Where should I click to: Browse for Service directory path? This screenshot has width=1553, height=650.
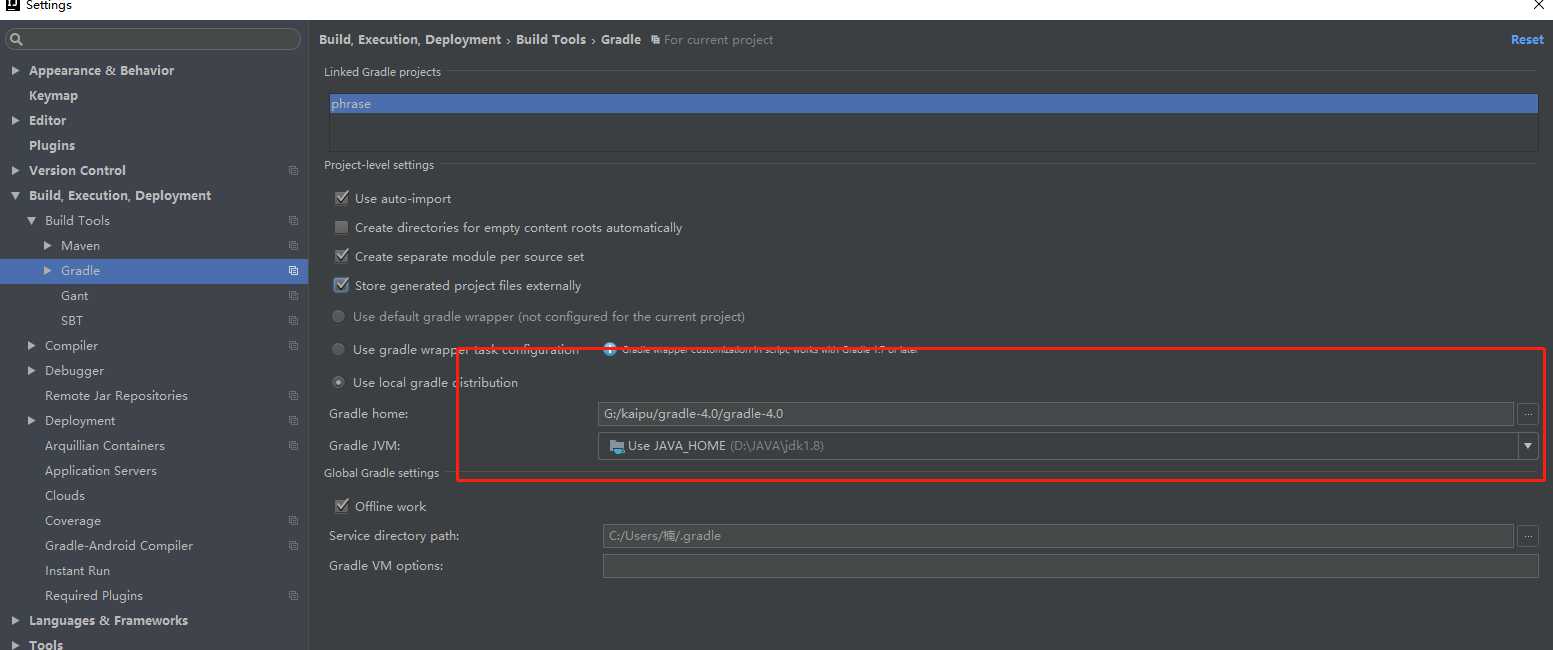[x=1527, y=536]
